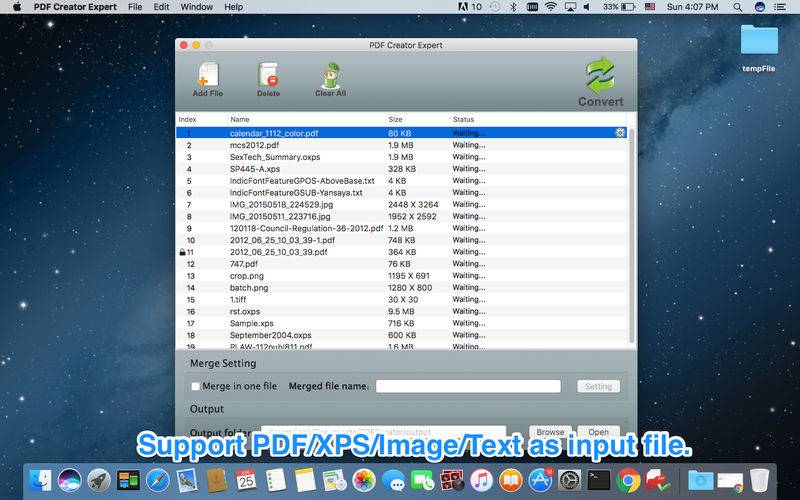Select the 120118-Council-Regulation-36-2012.pdf row
Screen dimensions: 800x500
tap(402, 228)
